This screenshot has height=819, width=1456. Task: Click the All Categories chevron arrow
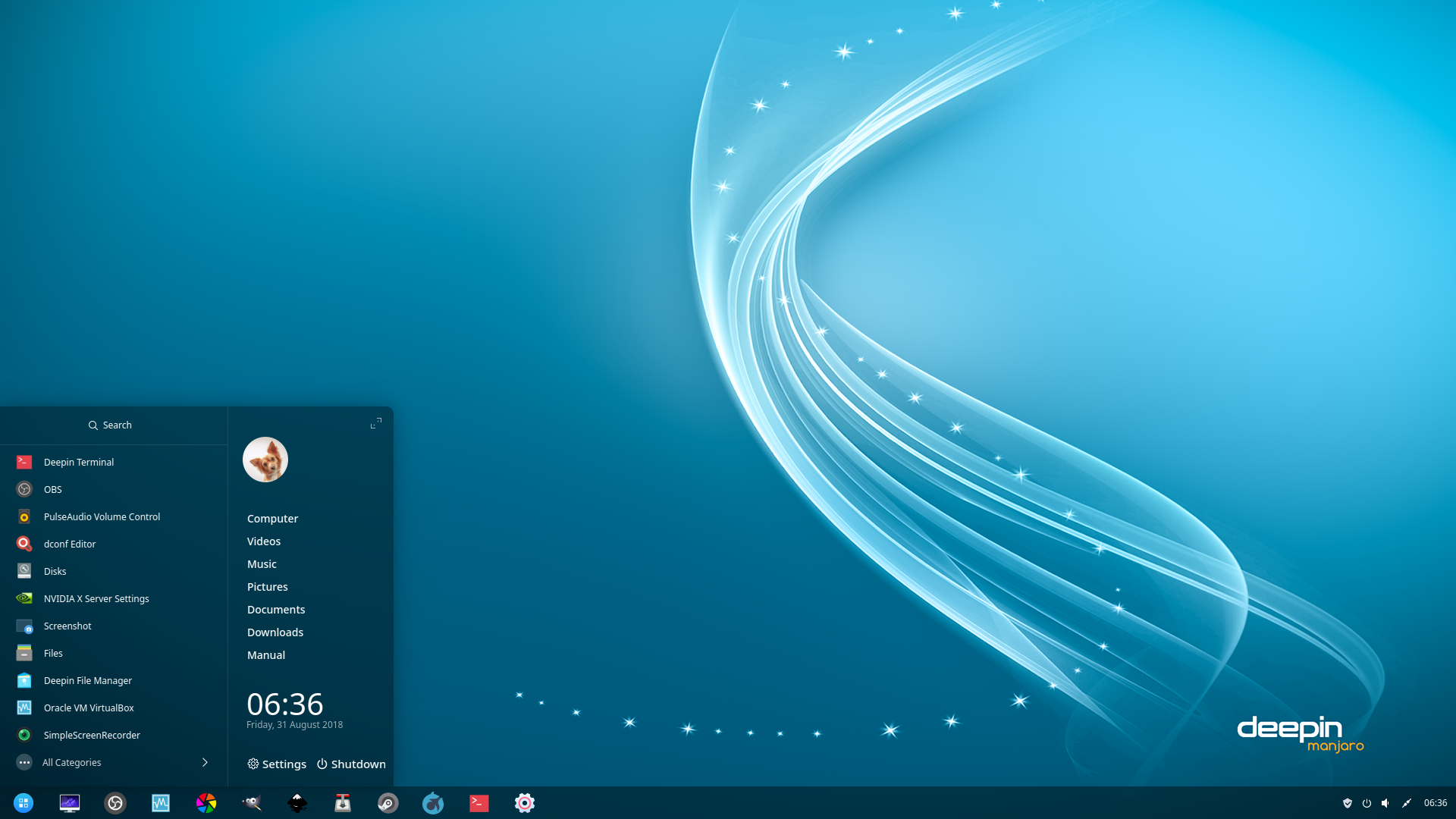point(205,762)
